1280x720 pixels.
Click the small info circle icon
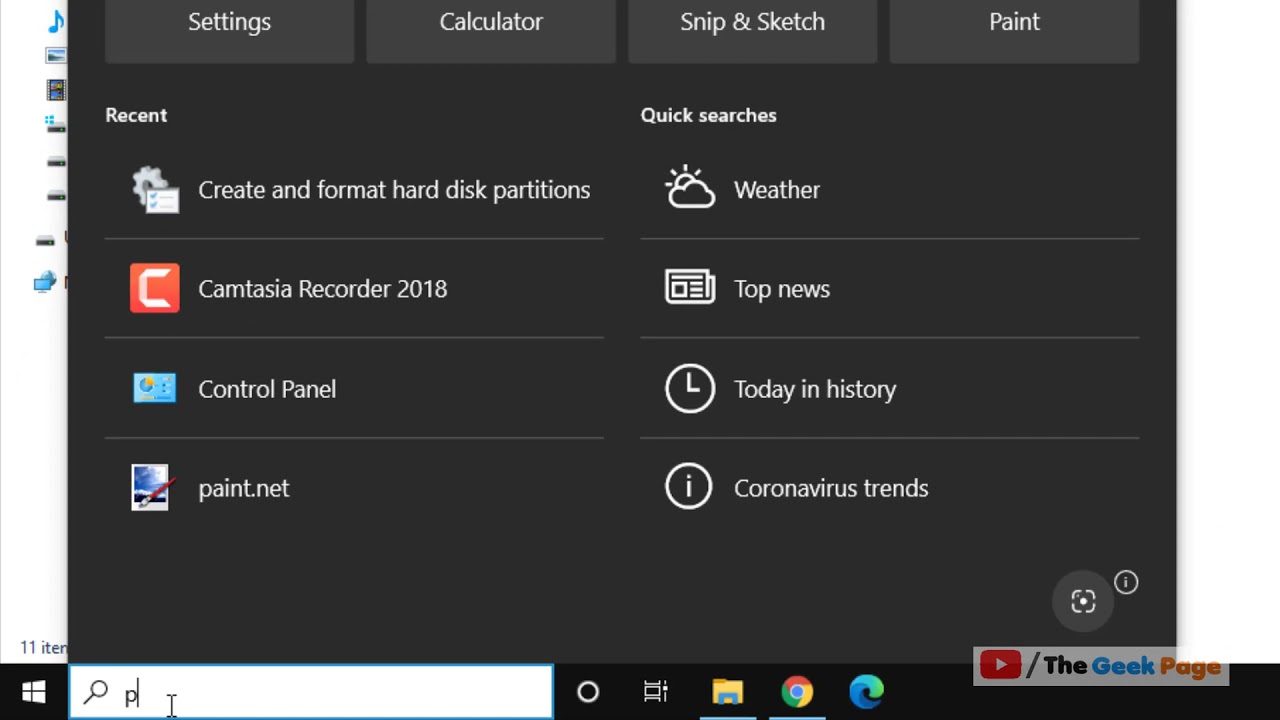[1126, 582]
